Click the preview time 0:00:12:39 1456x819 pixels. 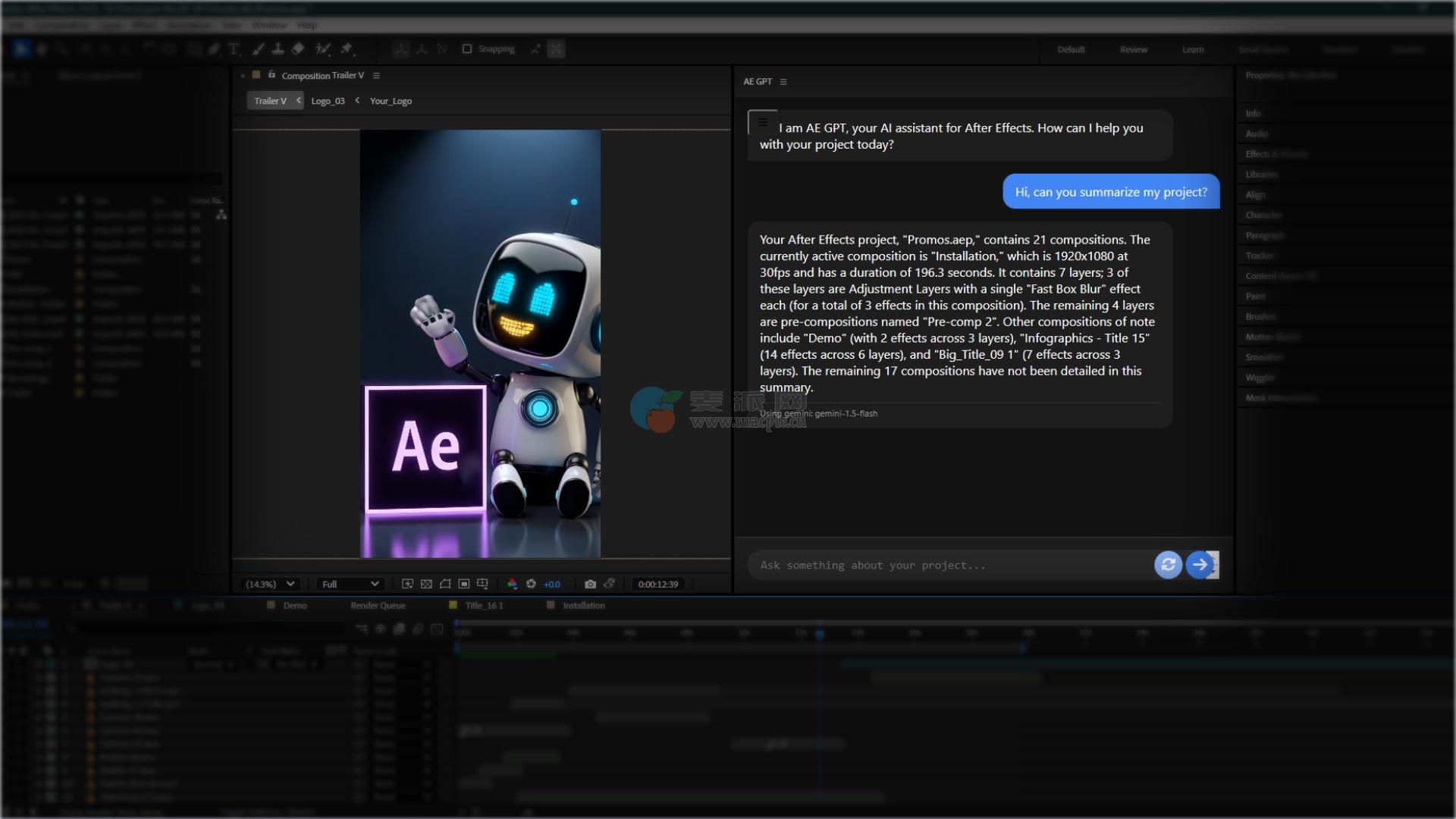pyautogui.click(x=658, y=585)
